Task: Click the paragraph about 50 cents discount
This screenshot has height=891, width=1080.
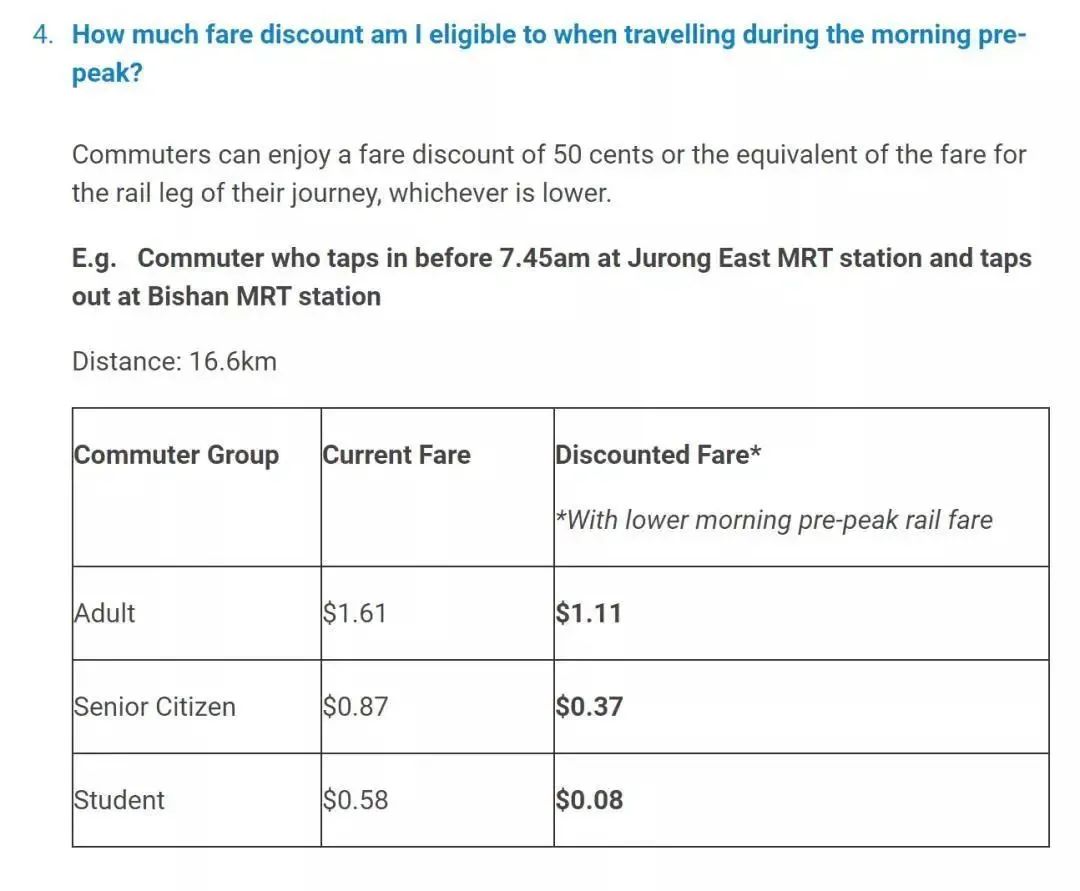Action: 548,174
